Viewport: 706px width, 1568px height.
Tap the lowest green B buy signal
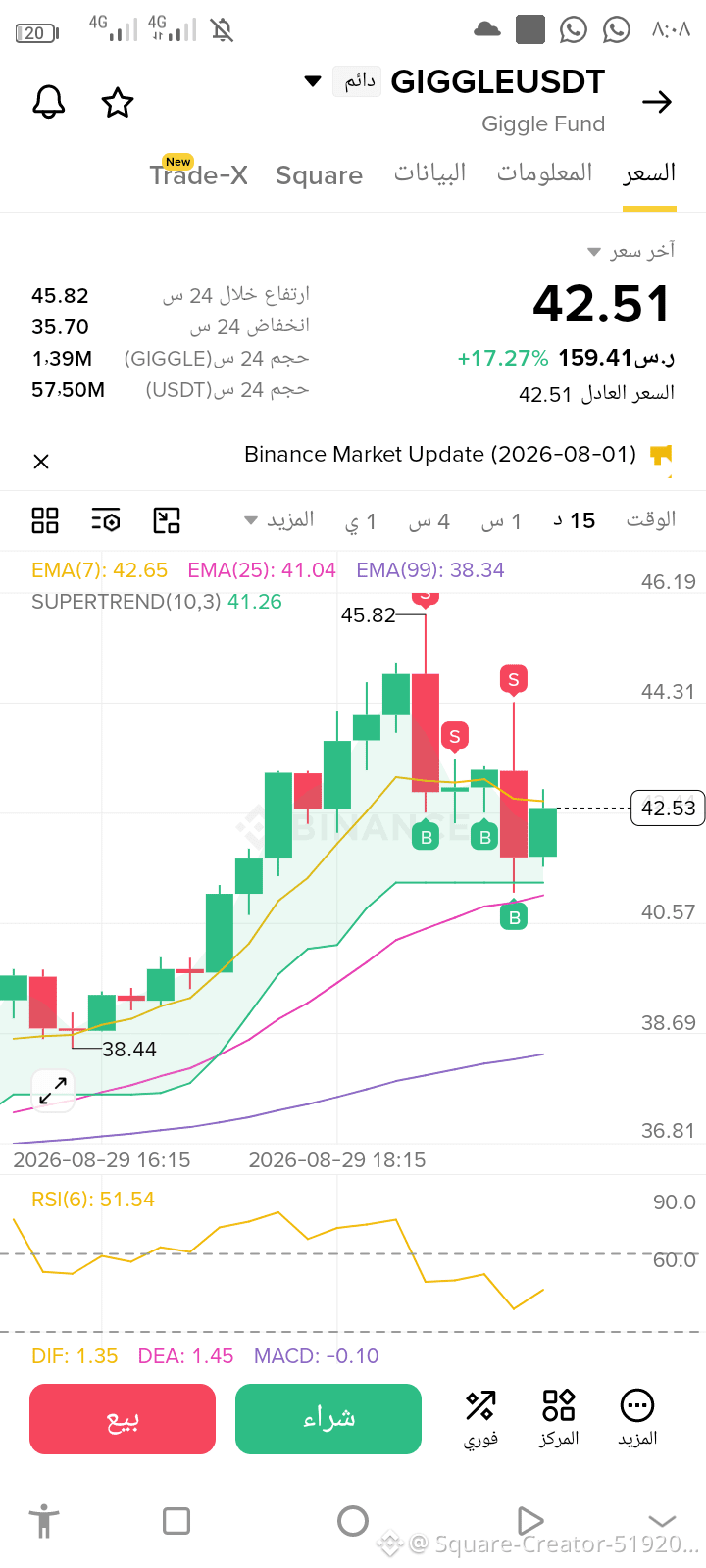[514, 916]
